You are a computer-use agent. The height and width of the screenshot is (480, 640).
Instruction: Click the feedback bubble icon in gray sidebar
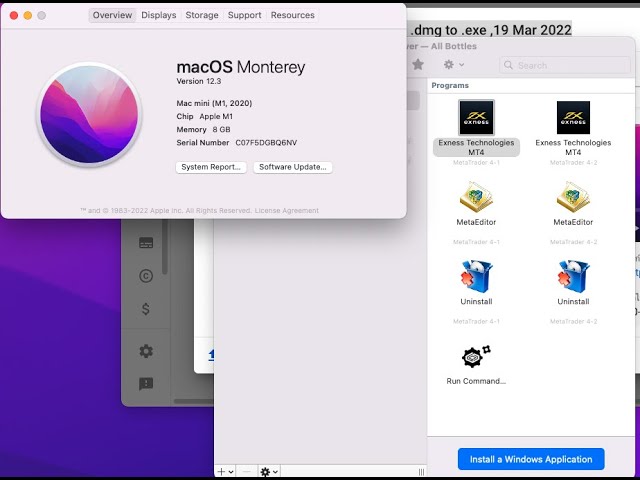coord(146,384)
